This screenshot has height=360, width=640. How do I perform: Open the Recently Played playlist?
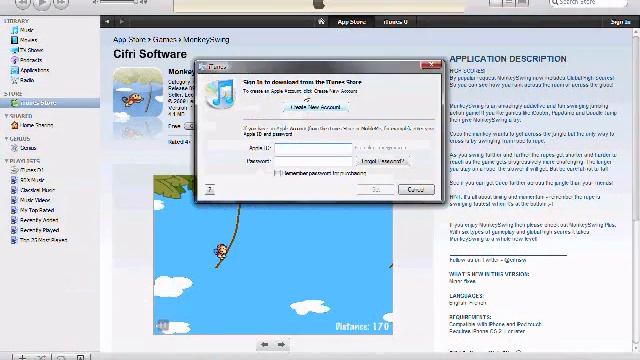pyautogui.click(x=40, y=230)
